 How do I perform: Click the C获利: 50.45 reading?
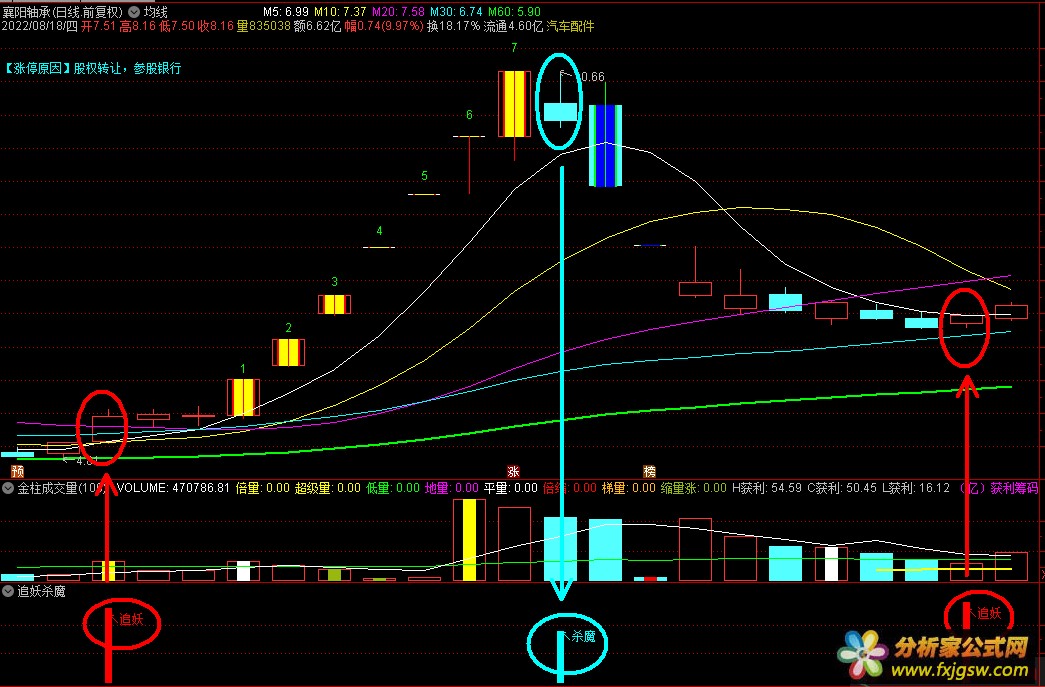pyautogui.click(x=842, y=488)
